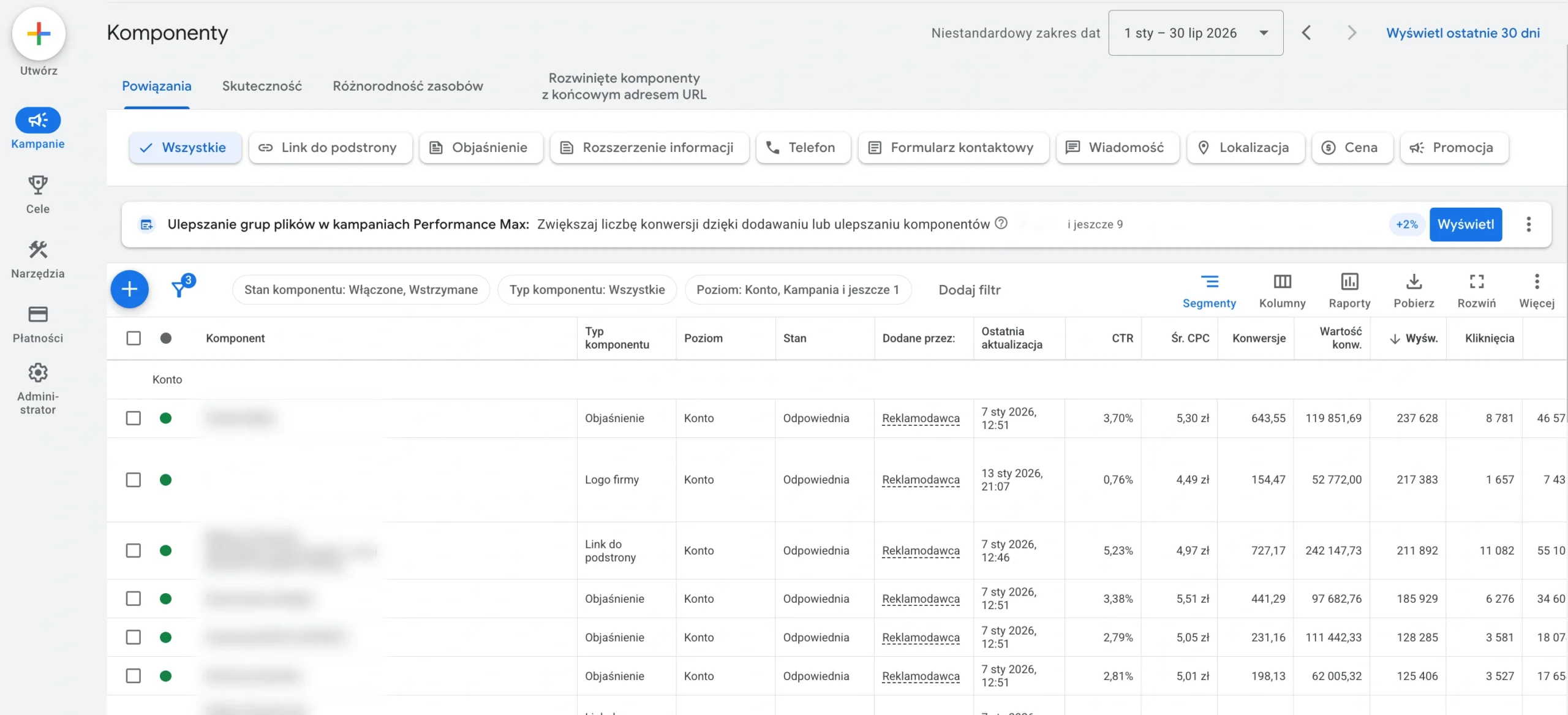Open Kampanie in the sidebar

point(38,129)
